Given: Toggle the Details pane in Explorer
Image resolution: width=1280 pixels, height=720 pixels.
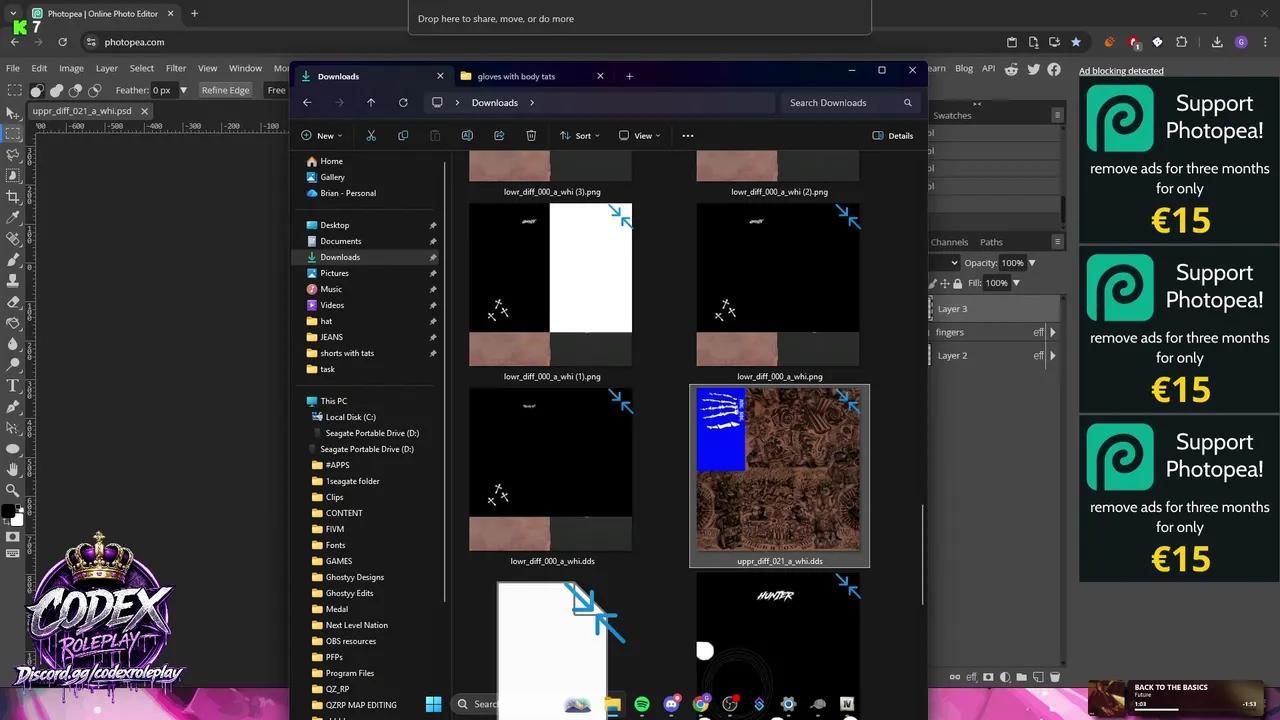Looking at the screenshot, I should coord(892,136).
